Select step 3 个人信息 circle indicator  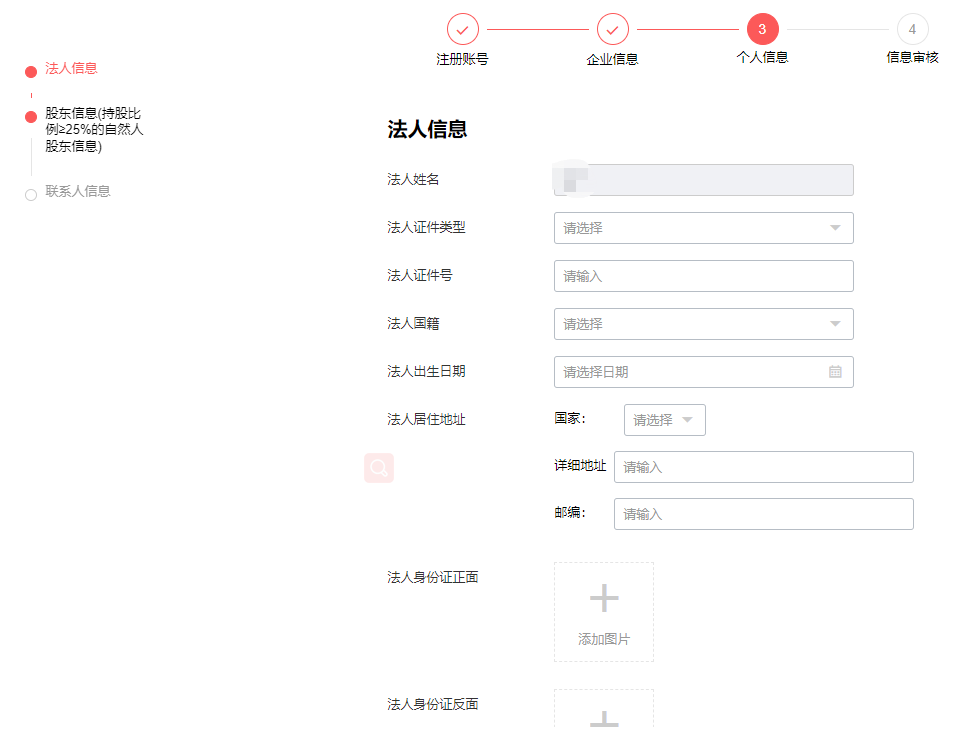(x=762, y=29)
